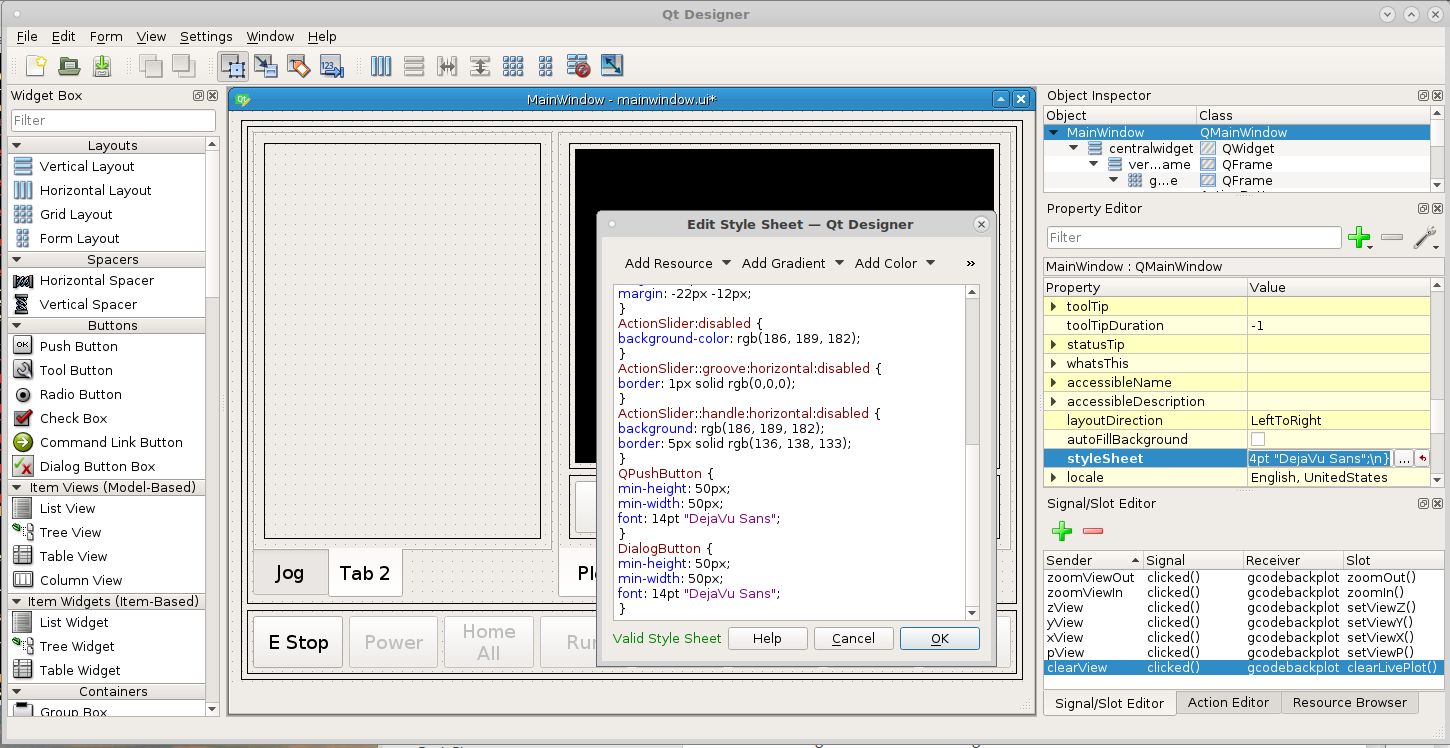Select Tab 2 in the form
The height and width of the screenshot is (748, 1450).
[365, 573]
